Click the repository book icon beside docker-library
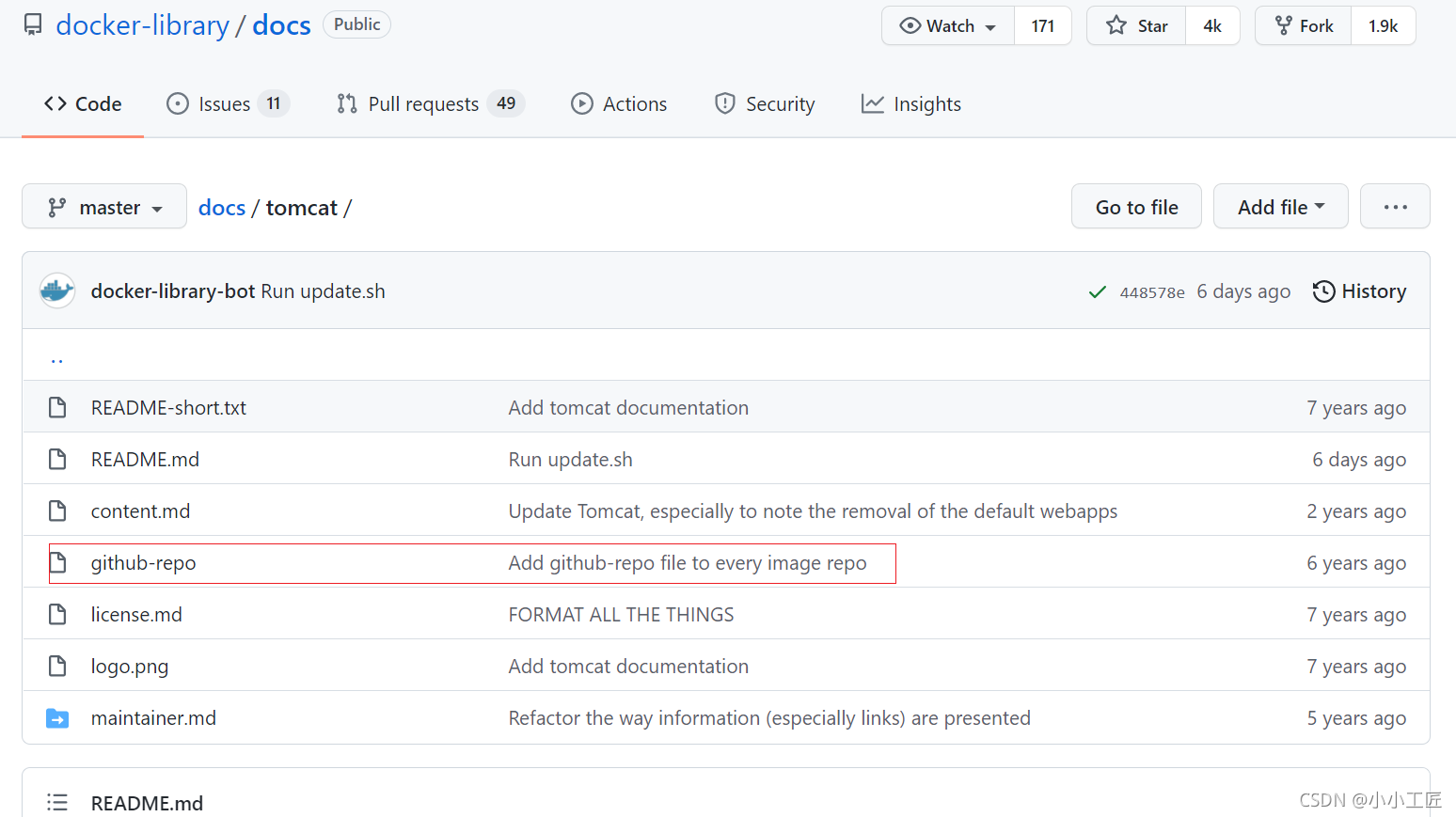1456x817 pixels. tap(32, 24)
